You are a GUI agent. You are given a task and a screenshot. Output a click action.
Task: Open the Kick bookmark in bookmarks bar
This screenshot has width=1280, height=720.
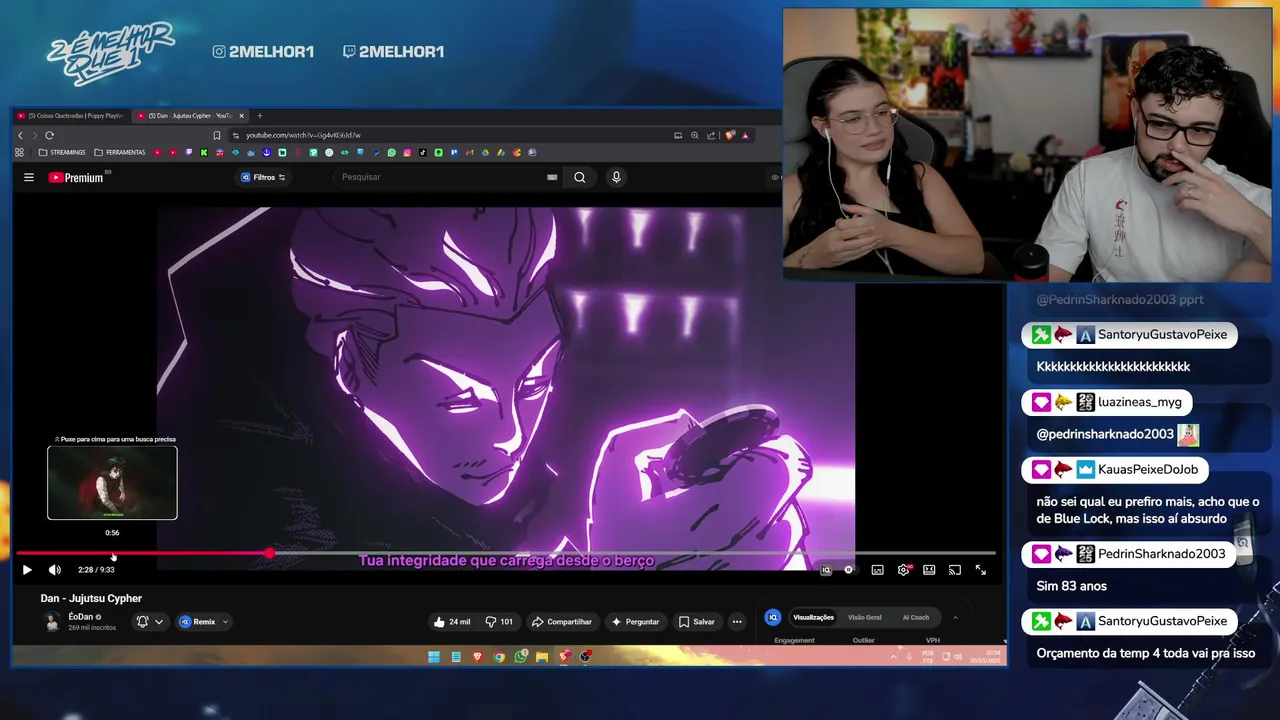point(204,152)
